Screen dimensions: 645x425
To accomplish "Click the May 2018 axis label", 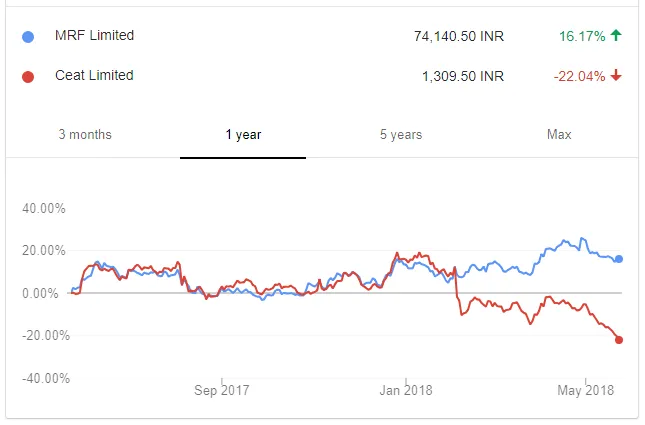I will (586, 389).
